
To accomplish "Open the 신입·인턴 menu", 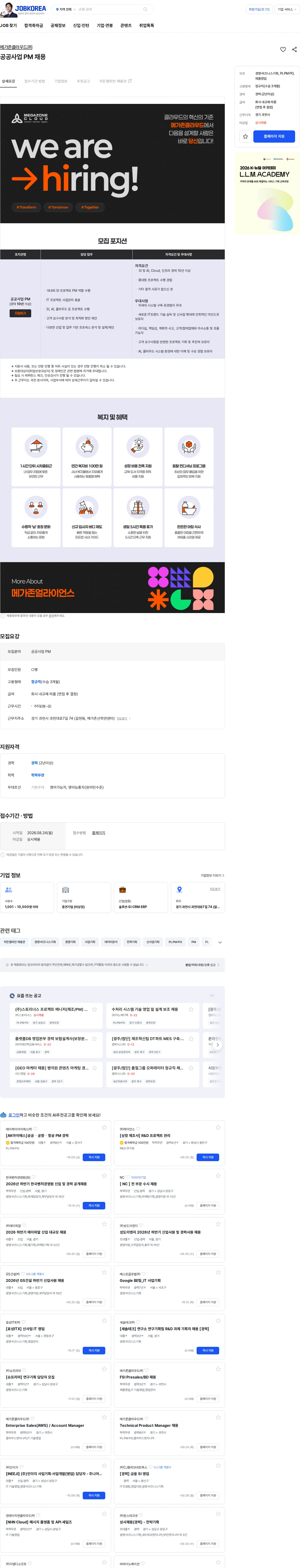I will point(81,26).
